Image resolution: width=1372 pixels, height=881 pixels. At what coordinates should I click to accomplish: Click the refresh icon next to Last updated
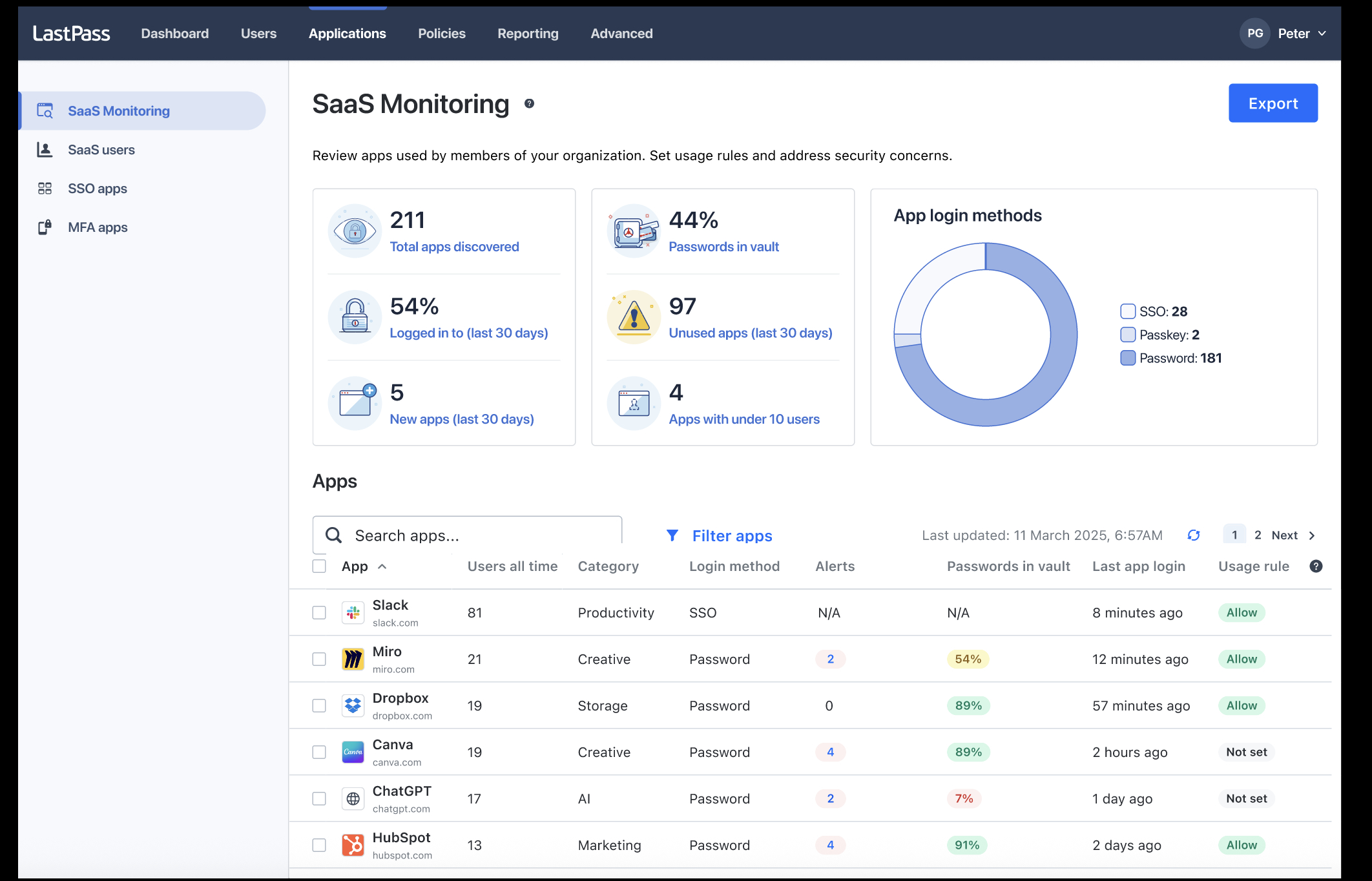[1193, 535]
